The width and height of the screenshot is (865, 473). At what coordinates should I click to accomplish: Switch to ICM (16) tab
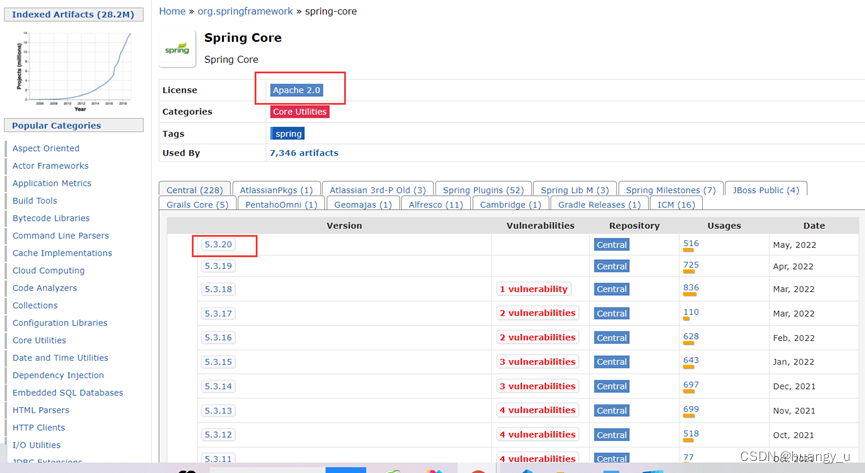coord(676,204)
